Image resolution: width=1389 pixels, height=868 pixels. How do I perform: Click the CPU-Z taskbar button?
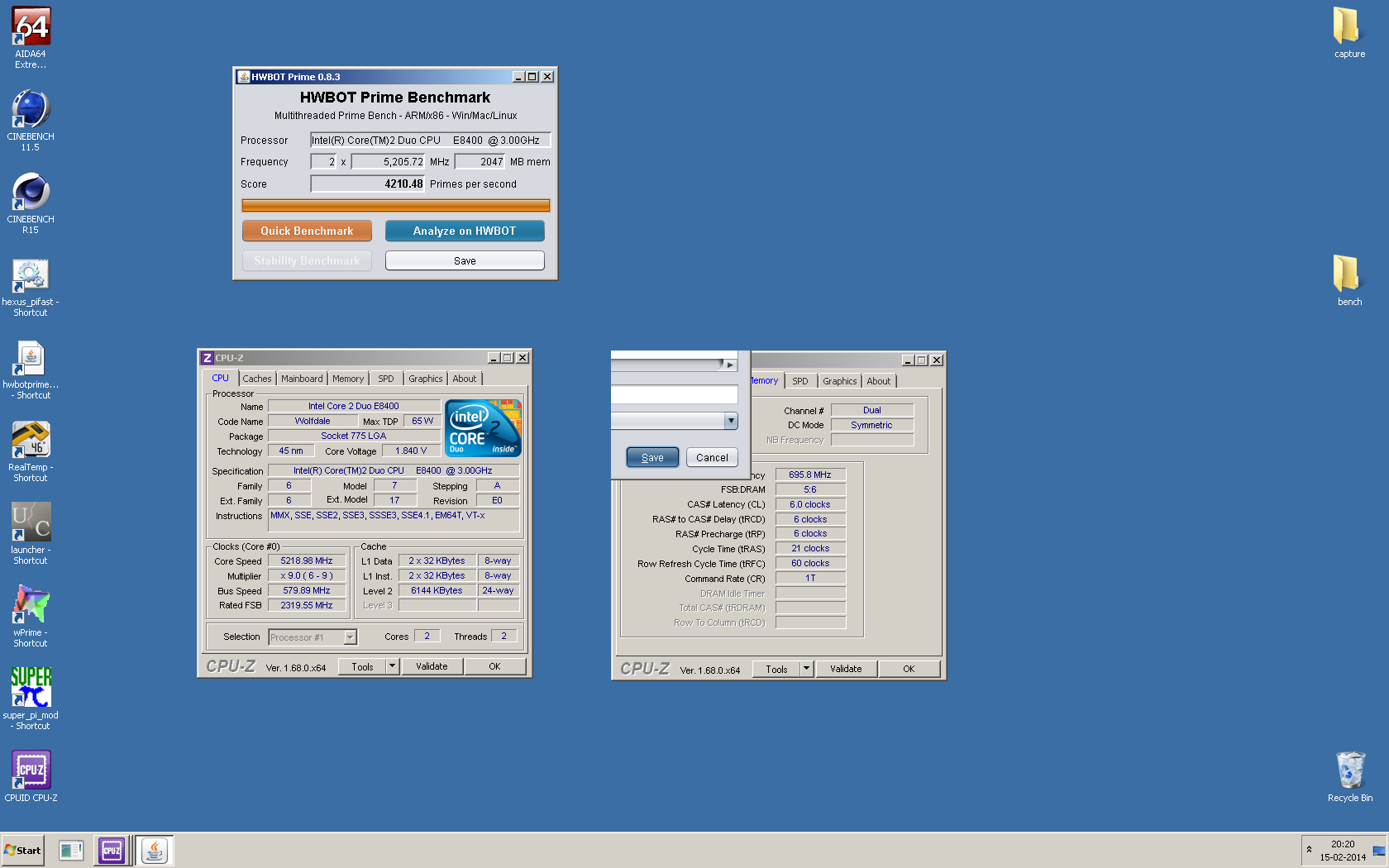112,850
